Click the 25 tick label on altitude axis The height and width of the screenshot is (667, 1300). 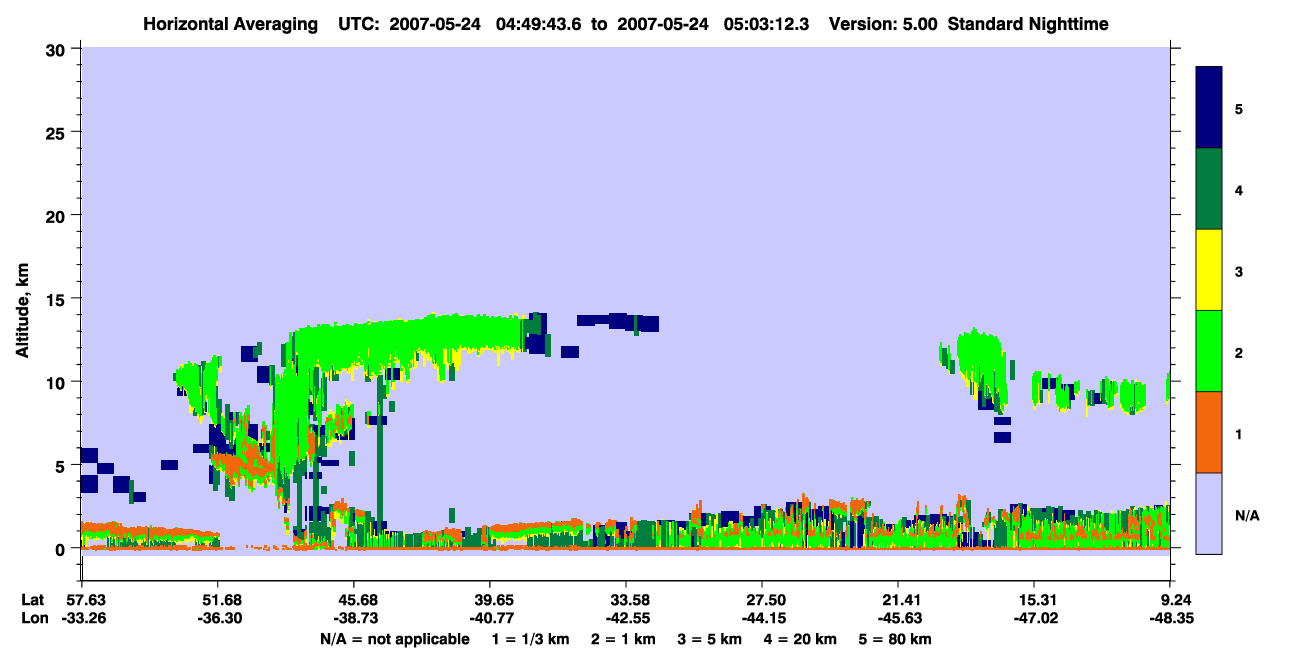pos(57,132)
